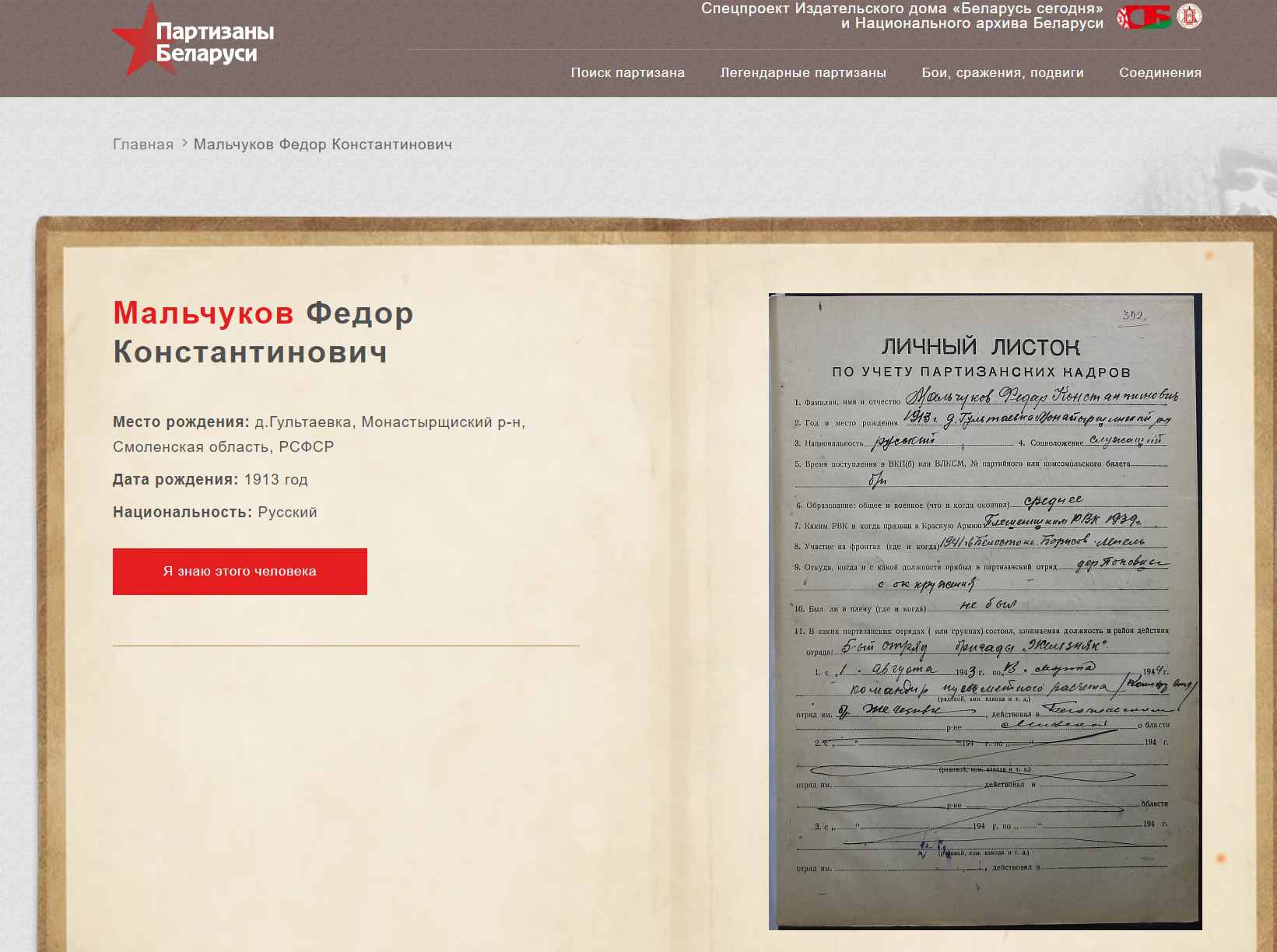Click the Дата рождения 1913 год line
Screen dimensions: 1277x952
(210, 479)
